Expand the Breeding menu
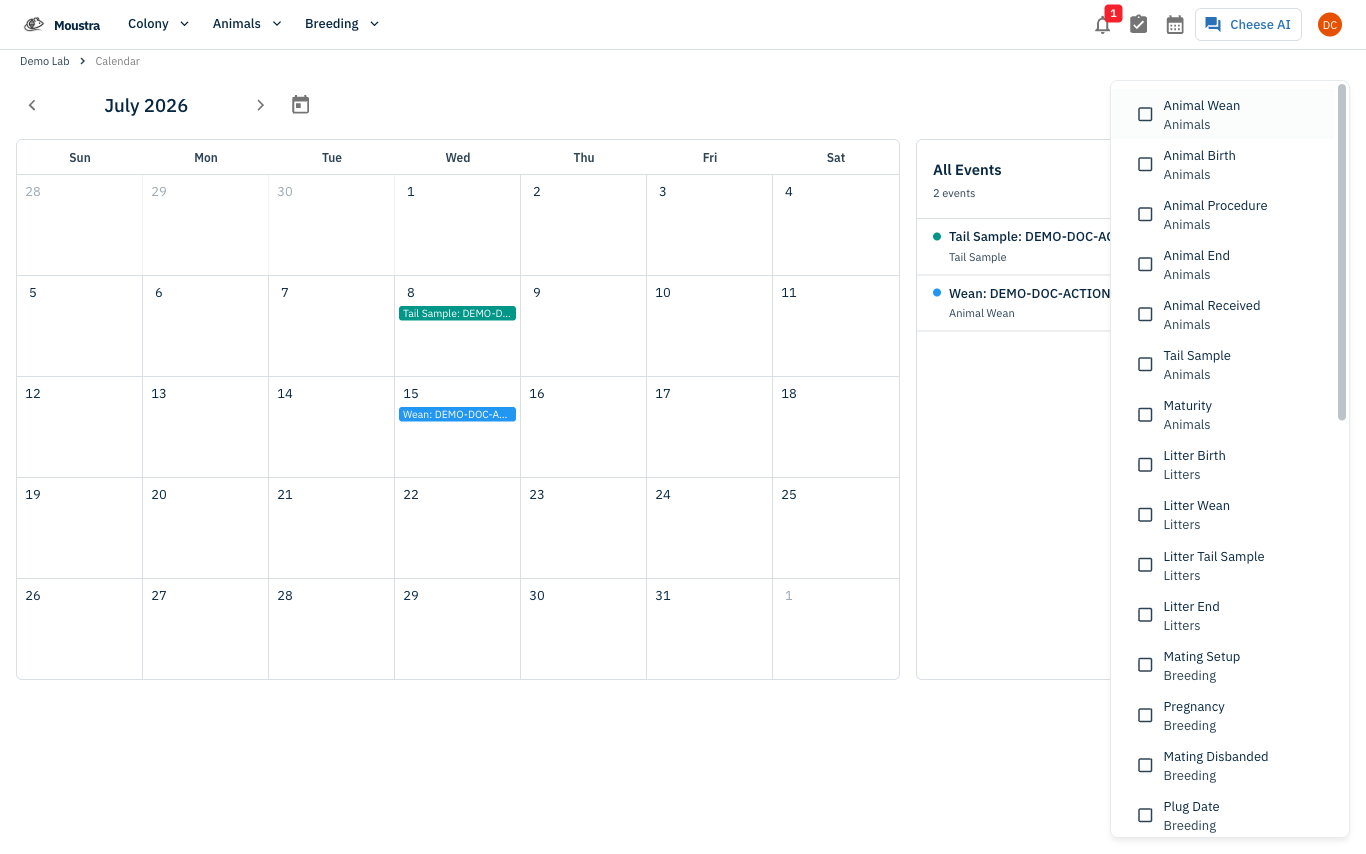 pos(342,24)
